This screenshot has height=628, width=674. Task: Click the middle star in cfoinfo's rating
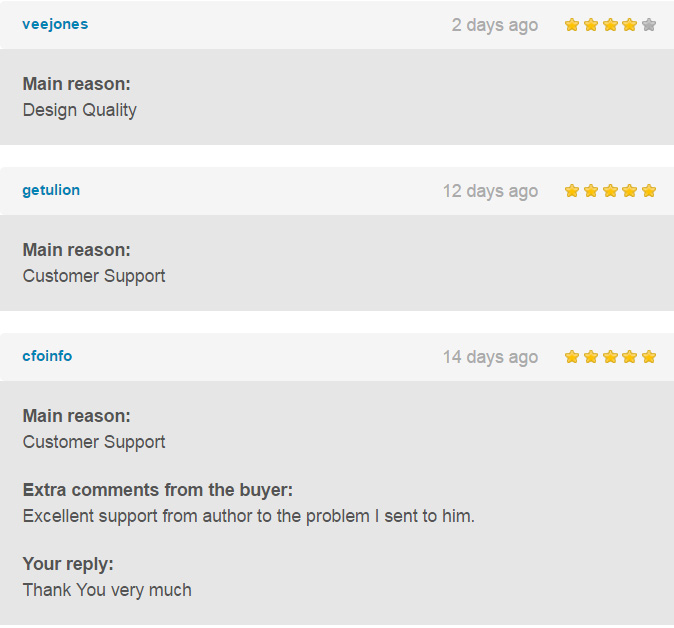click(610, 357)
